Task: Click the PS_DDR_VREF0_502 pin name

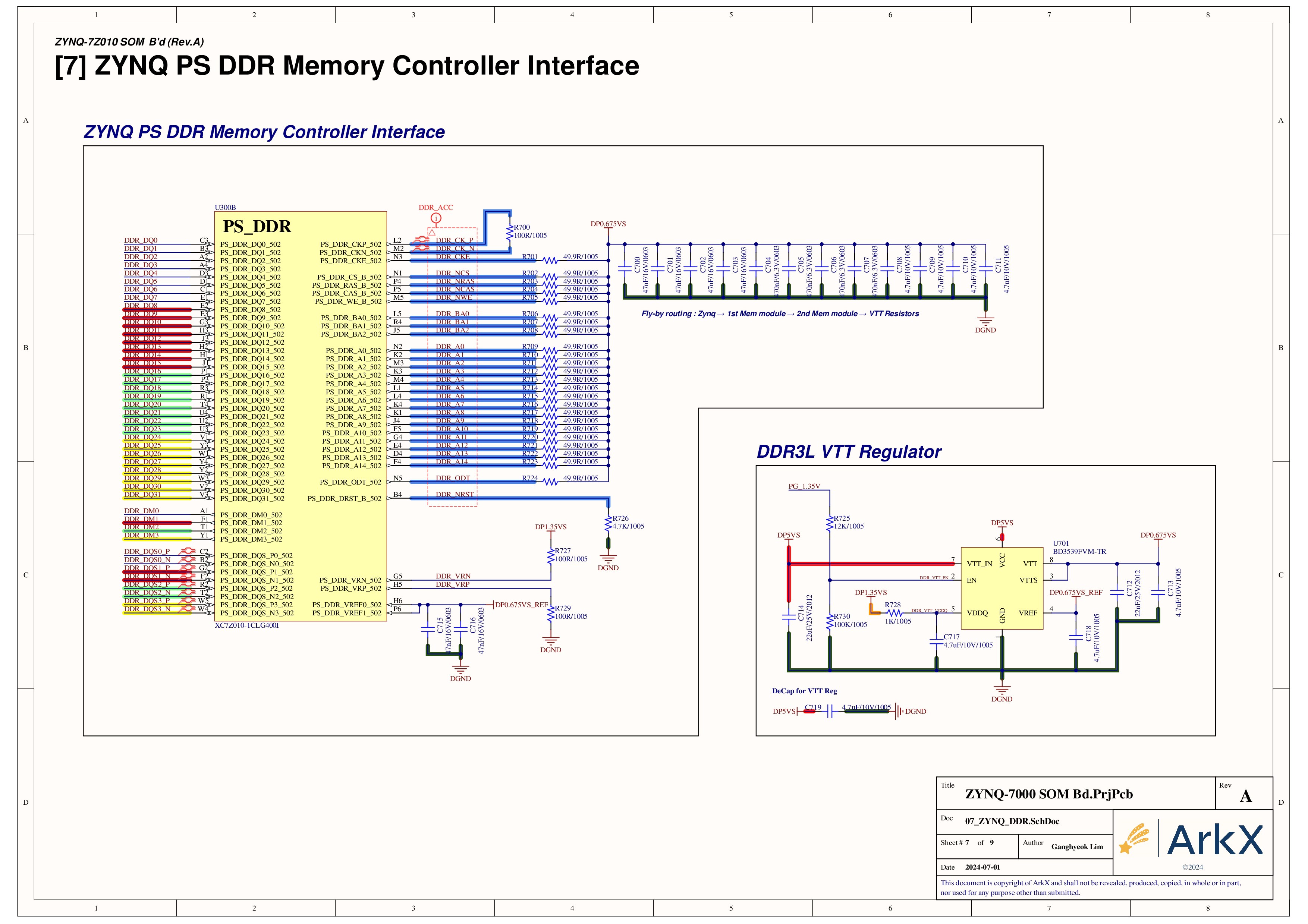Action: [347, 605]
